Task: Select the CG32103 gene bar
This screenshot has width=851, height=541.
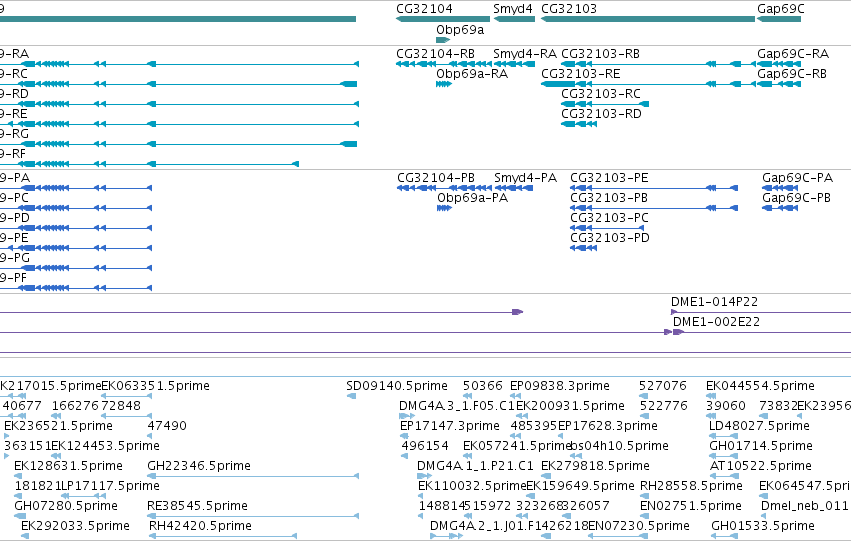Action: (648, 19)
